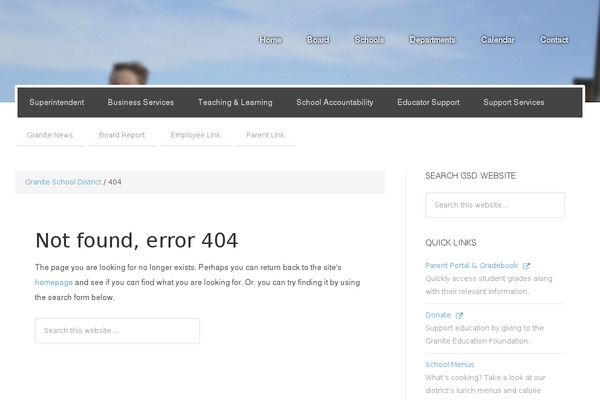Image resolution: width=600 pixels, height=400 pixels.
Task: Click the 'QUICK LINKS' sidebar heading
Action: click(x=451, y=243)
